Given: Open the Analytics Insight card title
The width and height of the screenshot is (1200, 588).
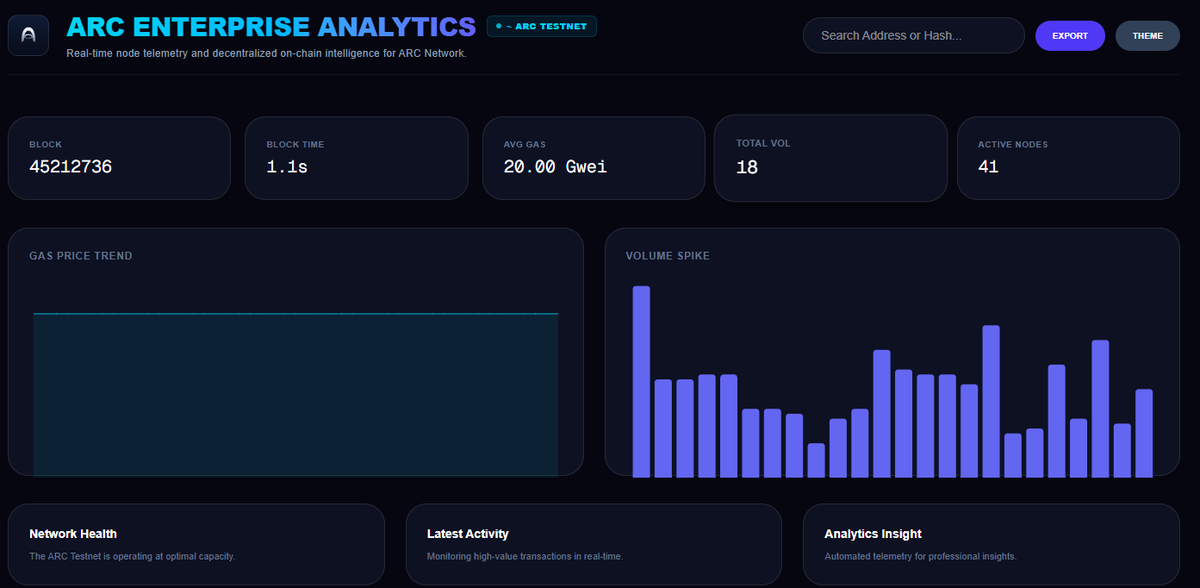Looking at the screenshot, I should (x=873, y=534).
